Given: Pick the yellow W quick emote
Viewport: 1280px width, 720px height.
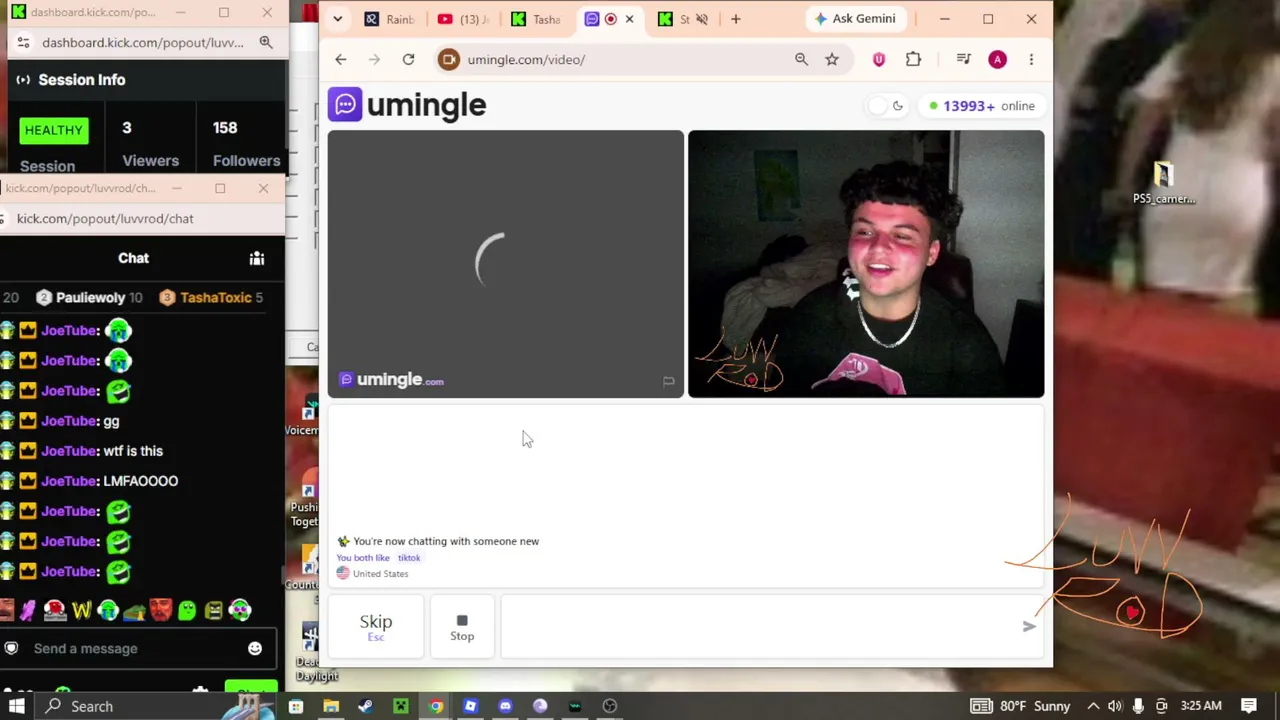Looking at the screenshot, I should point(82,610).
